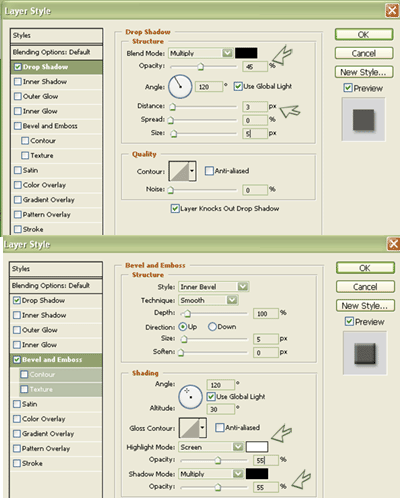This screenshot has height=500, width=400.
Task: Open the Drop Shadow Contour thumbnail
Action: coord(182,171)
